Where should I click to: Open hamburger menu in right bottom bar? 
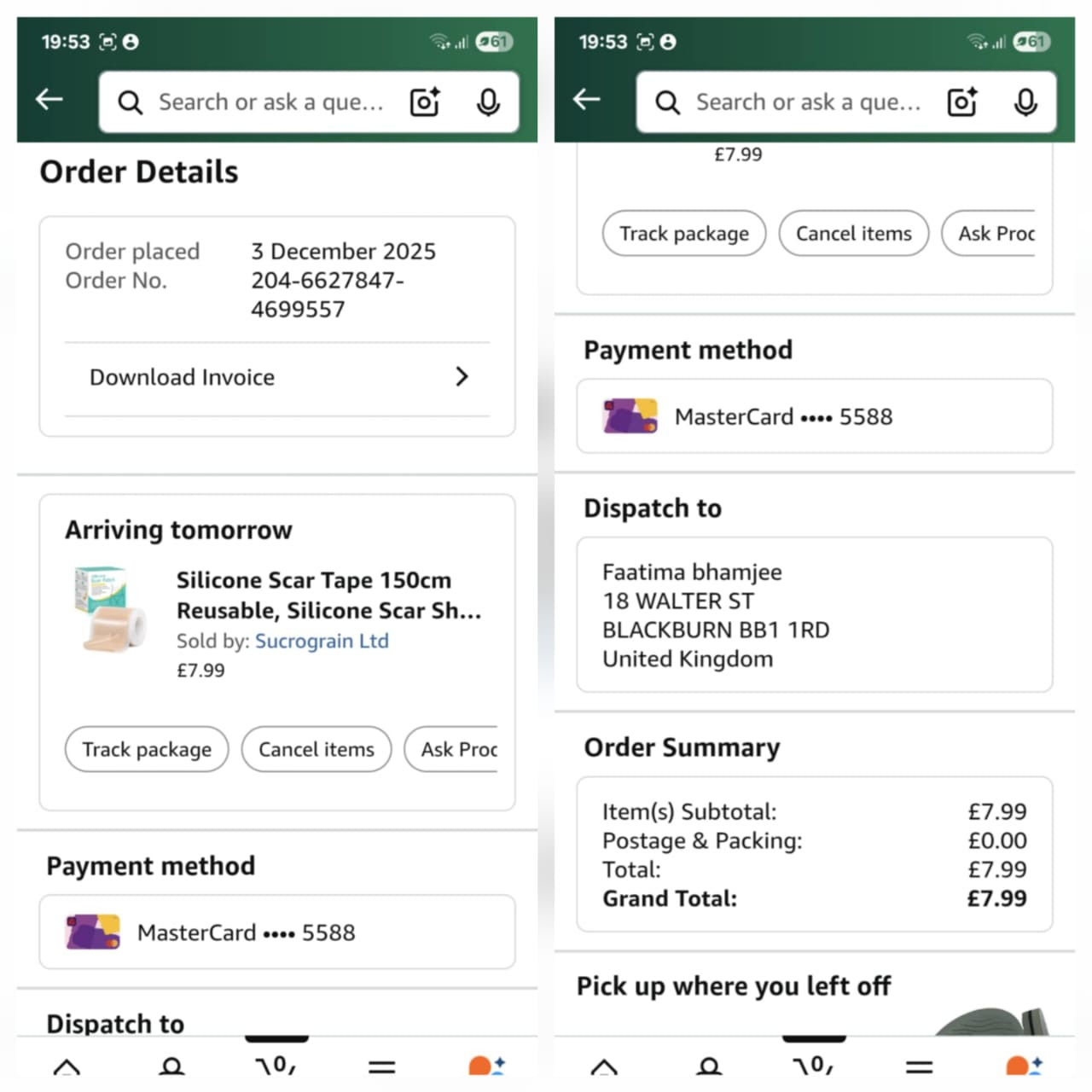pyautogui.click(x=919, y=1066)
